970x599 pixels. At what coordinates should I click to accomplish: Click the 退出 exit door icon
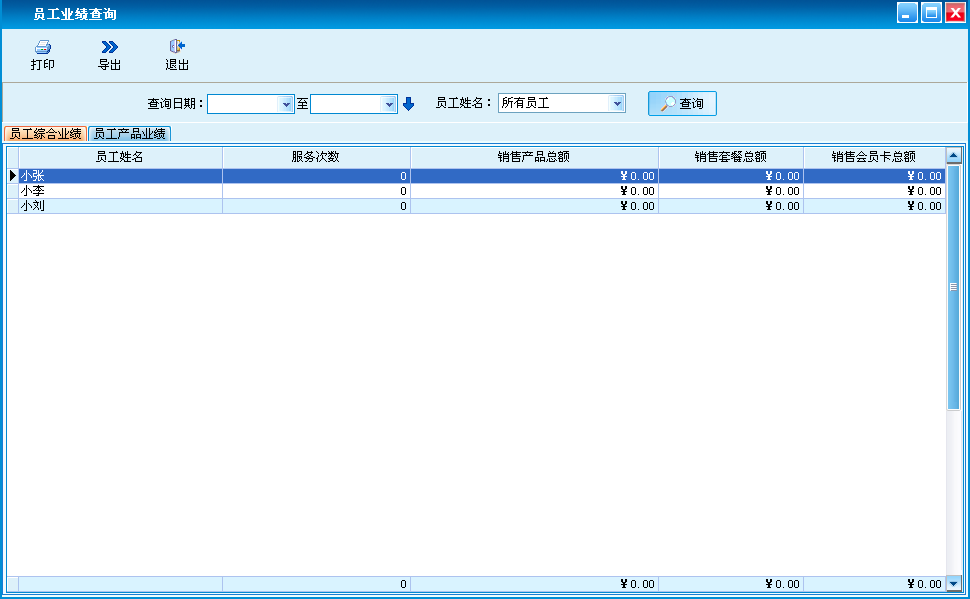coord(177,47)
